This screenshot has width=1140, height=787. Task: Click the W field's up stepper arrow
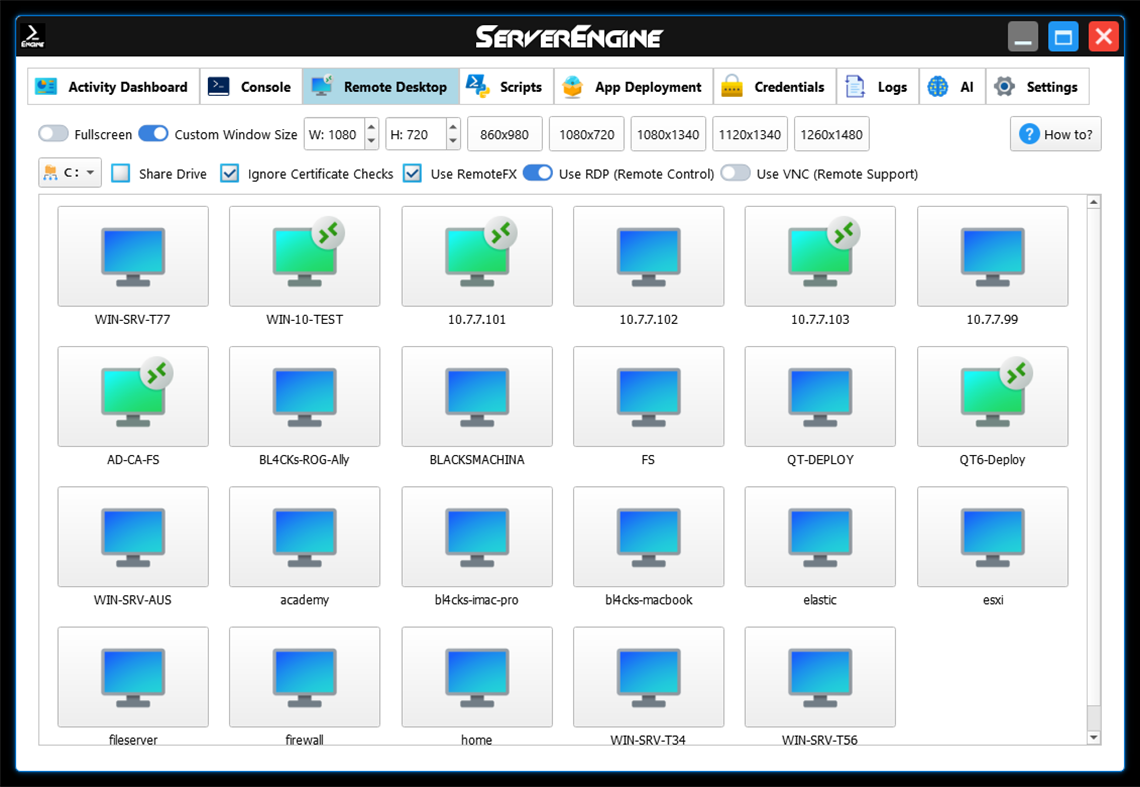pyautogui.click(x=370, y=128)
